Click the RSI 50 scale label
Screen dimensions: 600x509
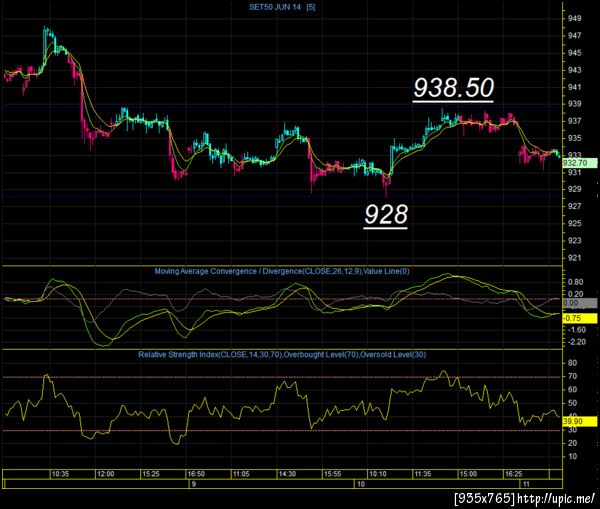click(x=572, y=403)
